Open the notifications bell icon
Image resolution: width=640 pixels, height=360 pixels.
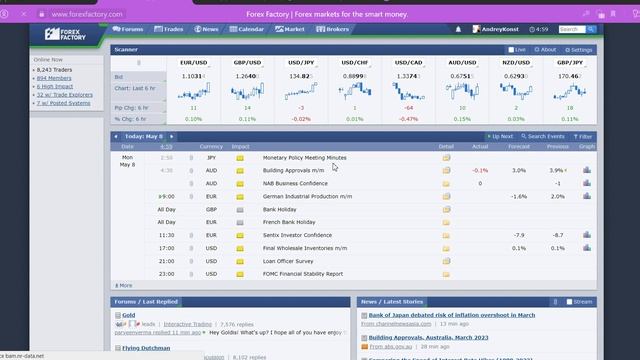(458, 29)
